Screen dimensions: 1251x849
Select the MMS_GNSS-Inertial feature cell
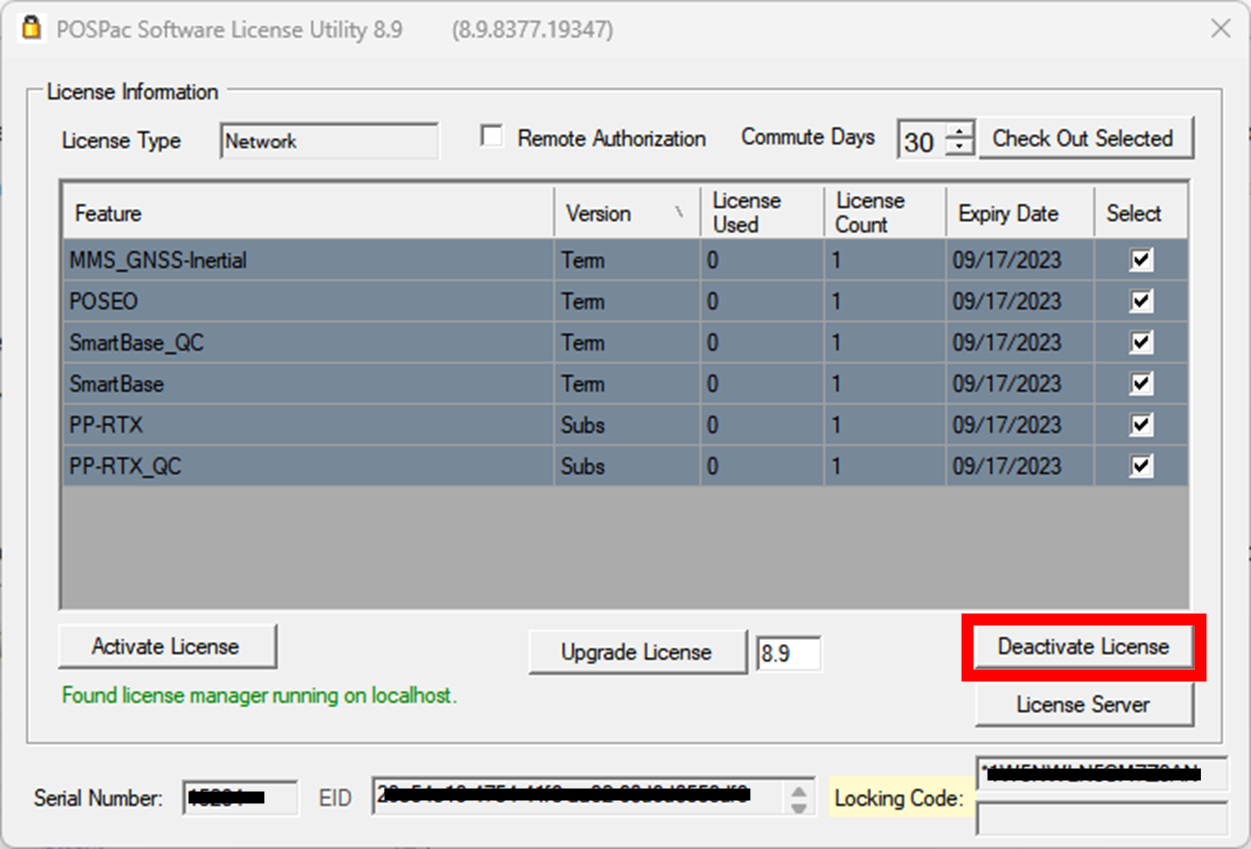[308, 260]
